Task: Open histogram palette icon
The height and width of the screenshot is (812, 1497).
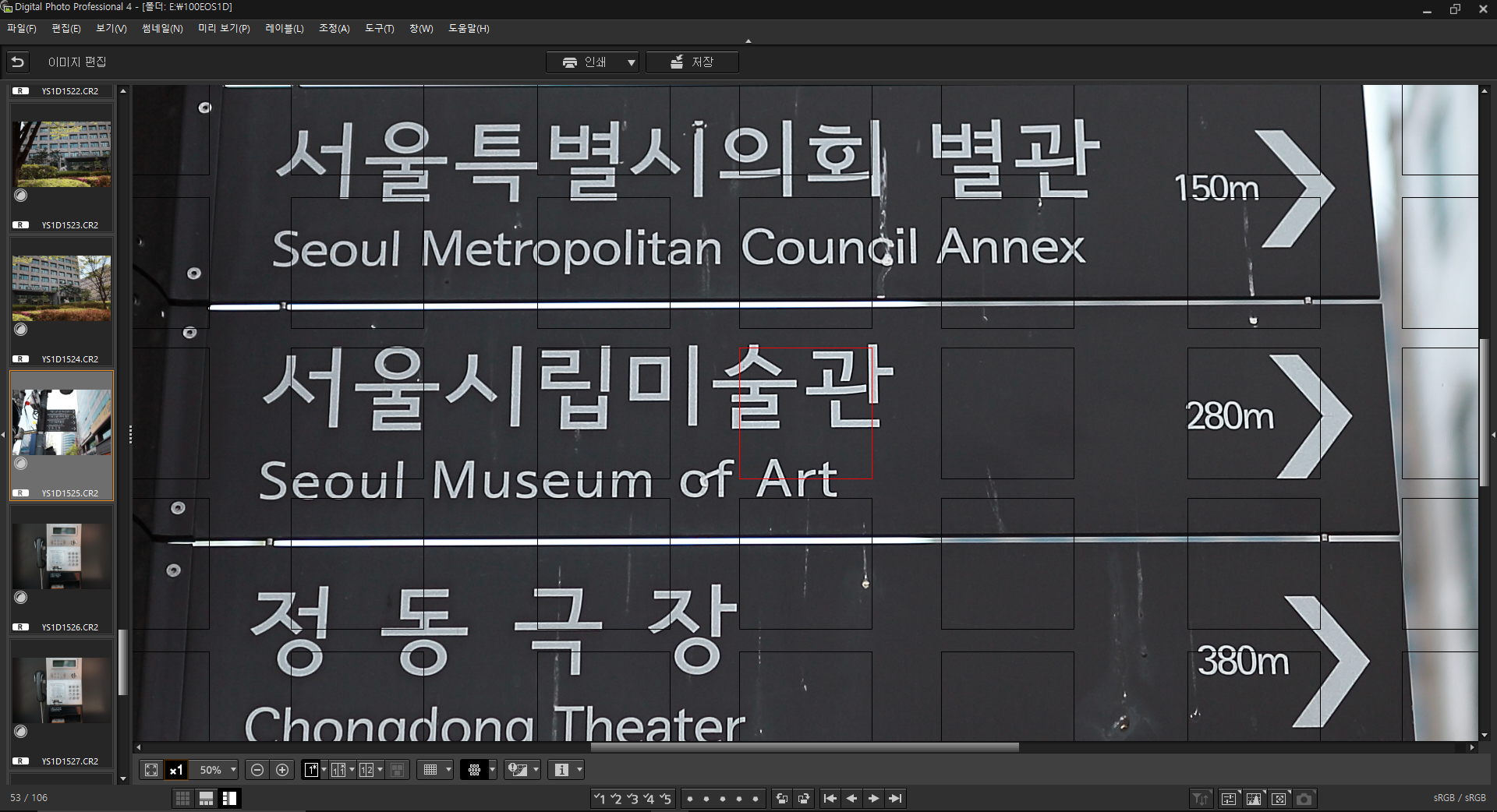Action: click(x=1255, y=798)
